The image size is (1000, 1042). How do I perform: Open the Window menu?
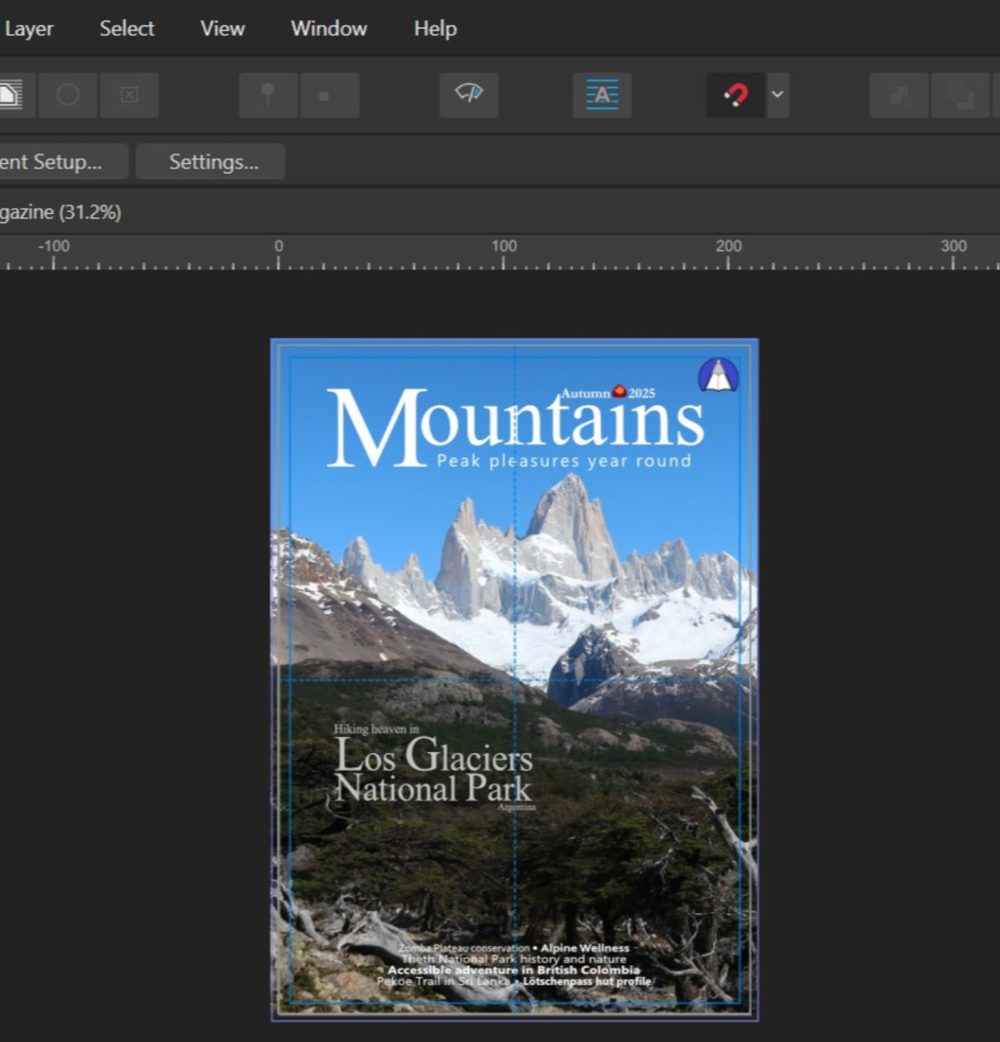(329, 28)
